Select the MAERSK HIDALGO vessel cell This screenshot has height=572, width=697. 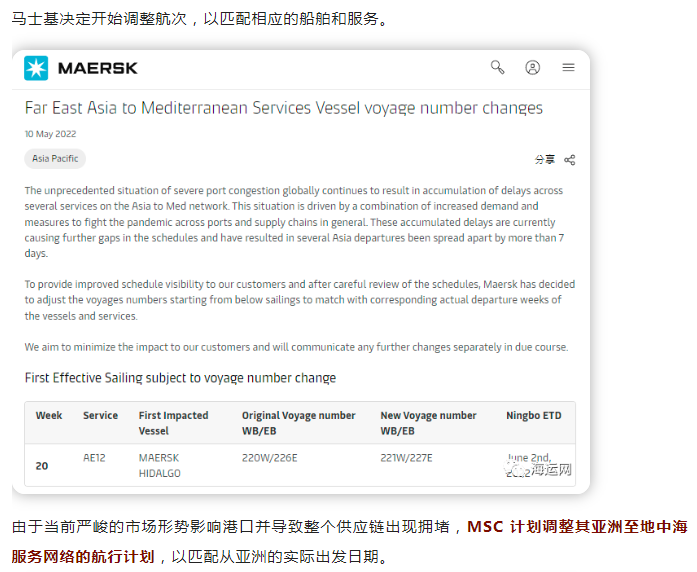click(160, 465)
